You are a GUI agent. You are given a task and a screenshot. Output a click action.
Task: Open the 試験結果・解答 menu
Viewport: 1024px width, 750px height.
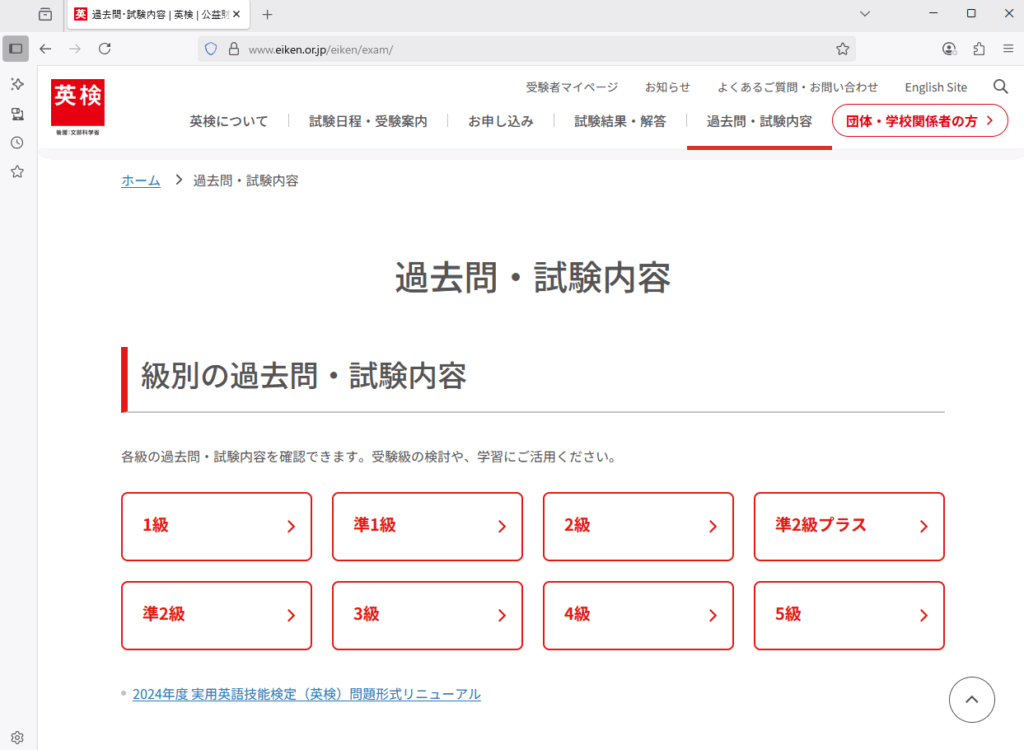[620, 122]
